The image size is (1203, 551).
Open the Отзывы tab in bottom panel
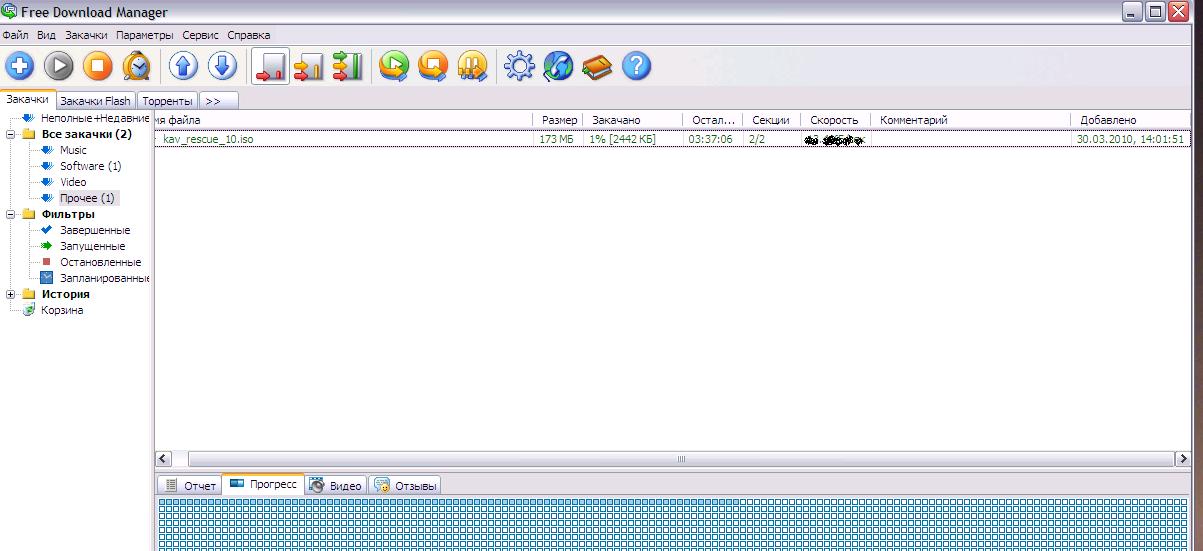tap(405, 485)
